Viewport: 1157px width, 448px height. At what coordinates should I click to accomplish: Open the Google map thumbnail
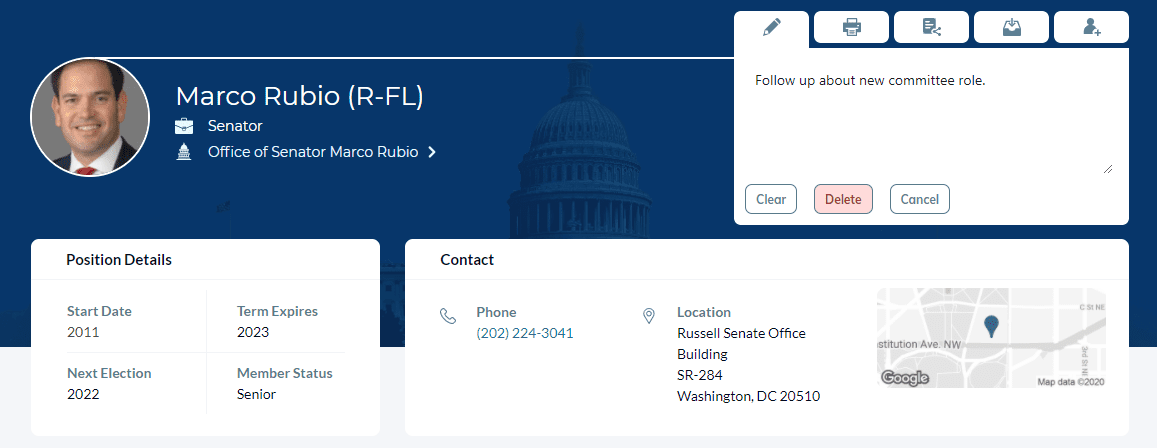991,338
